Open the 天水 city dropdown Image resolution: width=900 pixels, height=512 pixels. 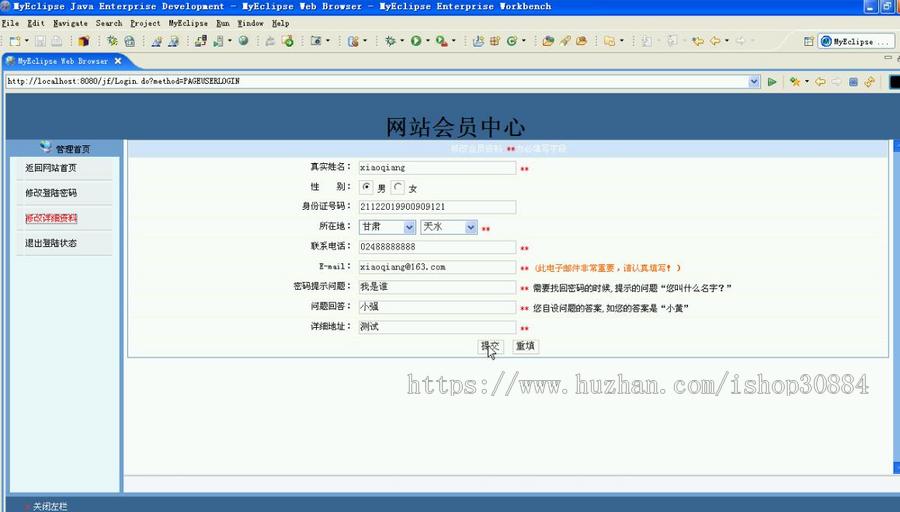tap(449, 227)
